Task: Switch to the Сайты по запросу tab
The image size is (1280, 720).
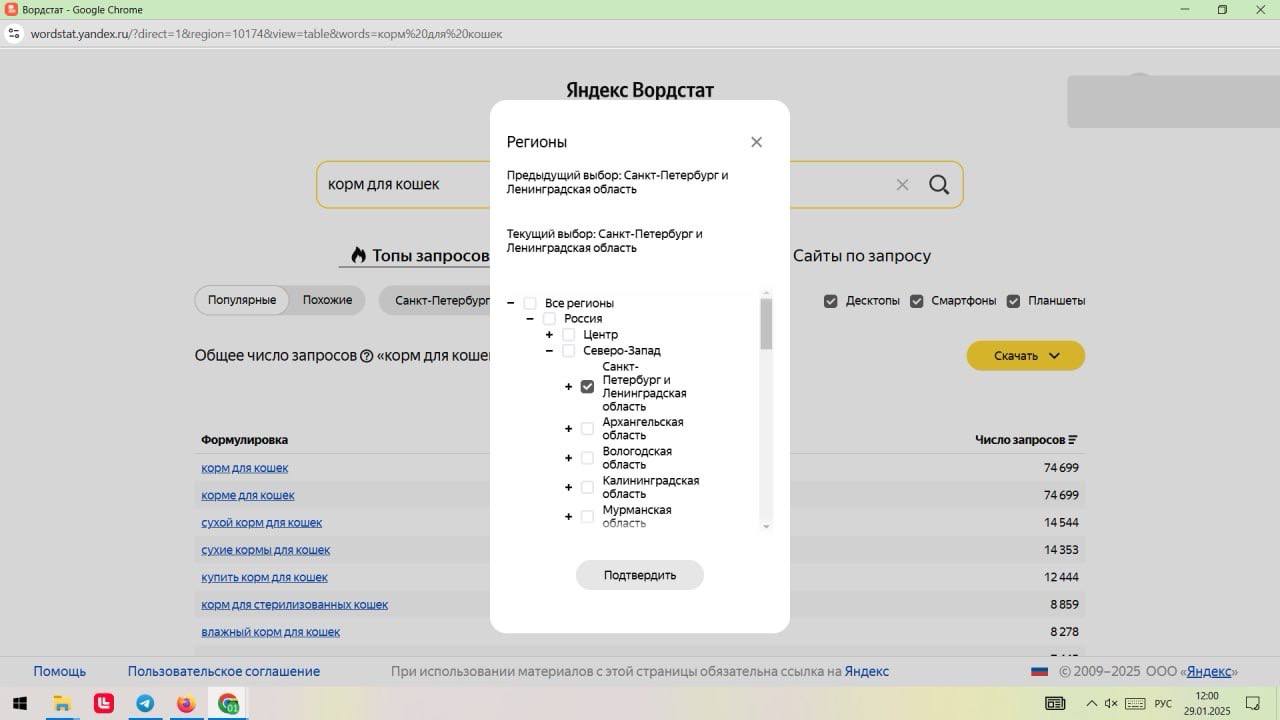Action: [x=861, y=256]
